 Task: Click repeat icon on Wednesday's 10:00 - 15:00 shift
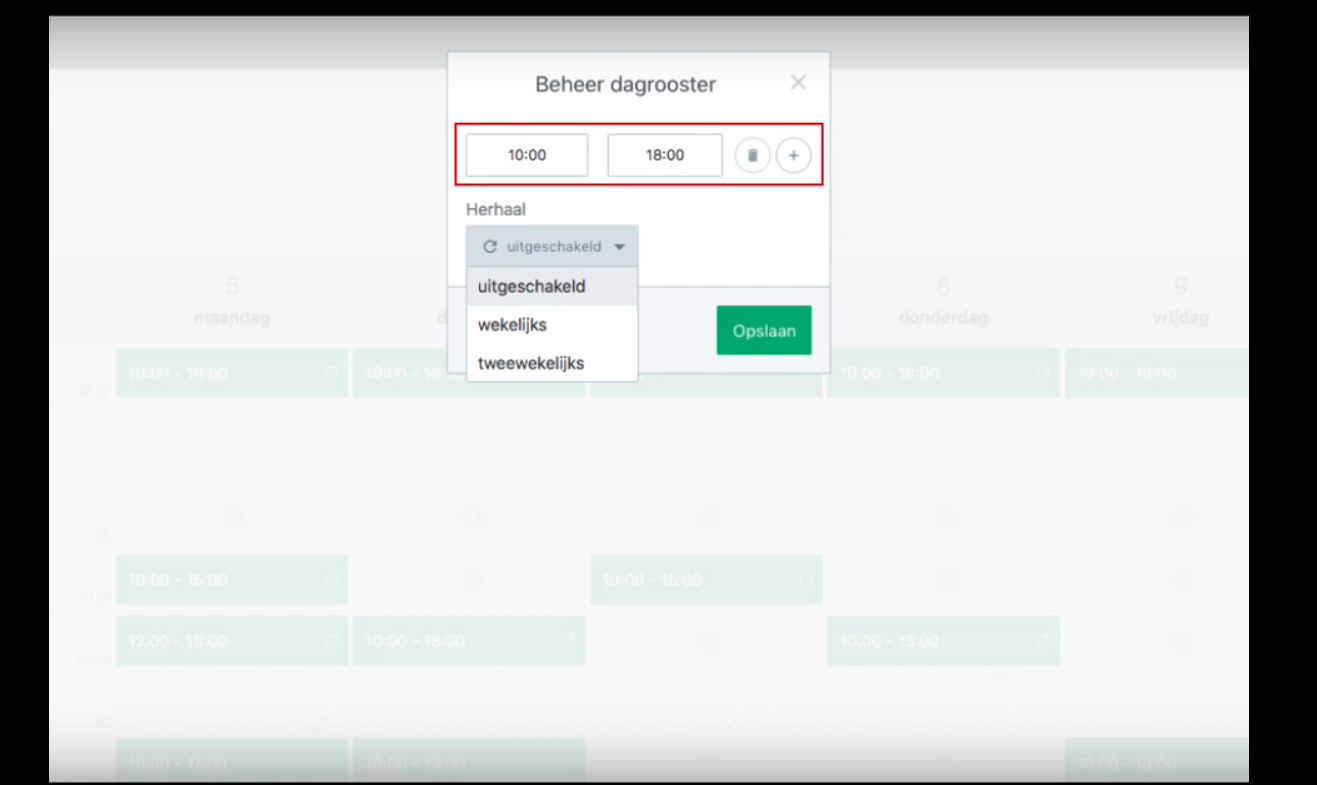pyautogui.click(x=807, y=580)
